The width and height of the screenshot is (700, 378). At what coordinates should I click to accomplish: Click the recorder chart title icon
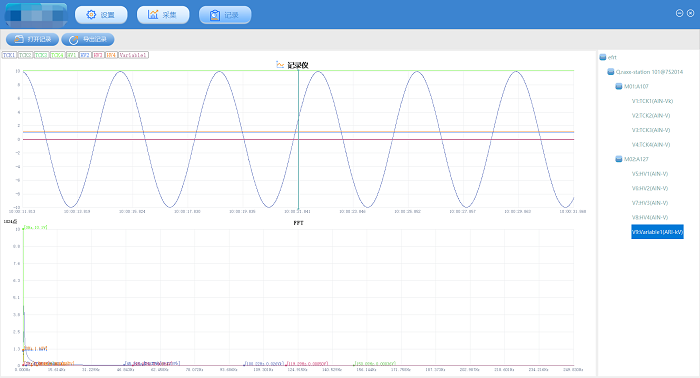[280, 65]
